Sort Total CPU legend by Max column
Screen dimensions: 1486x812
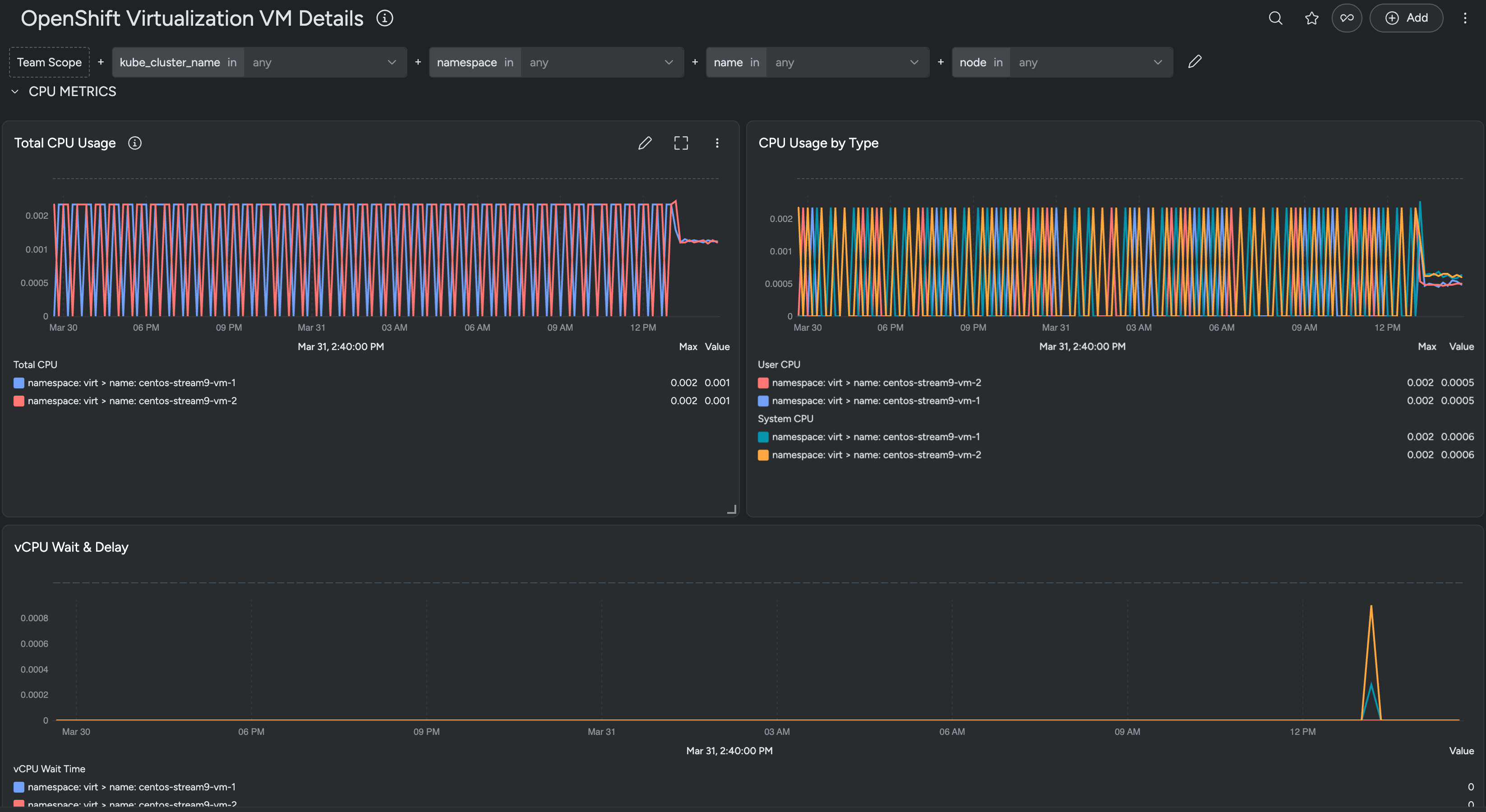tap(688, 346)
